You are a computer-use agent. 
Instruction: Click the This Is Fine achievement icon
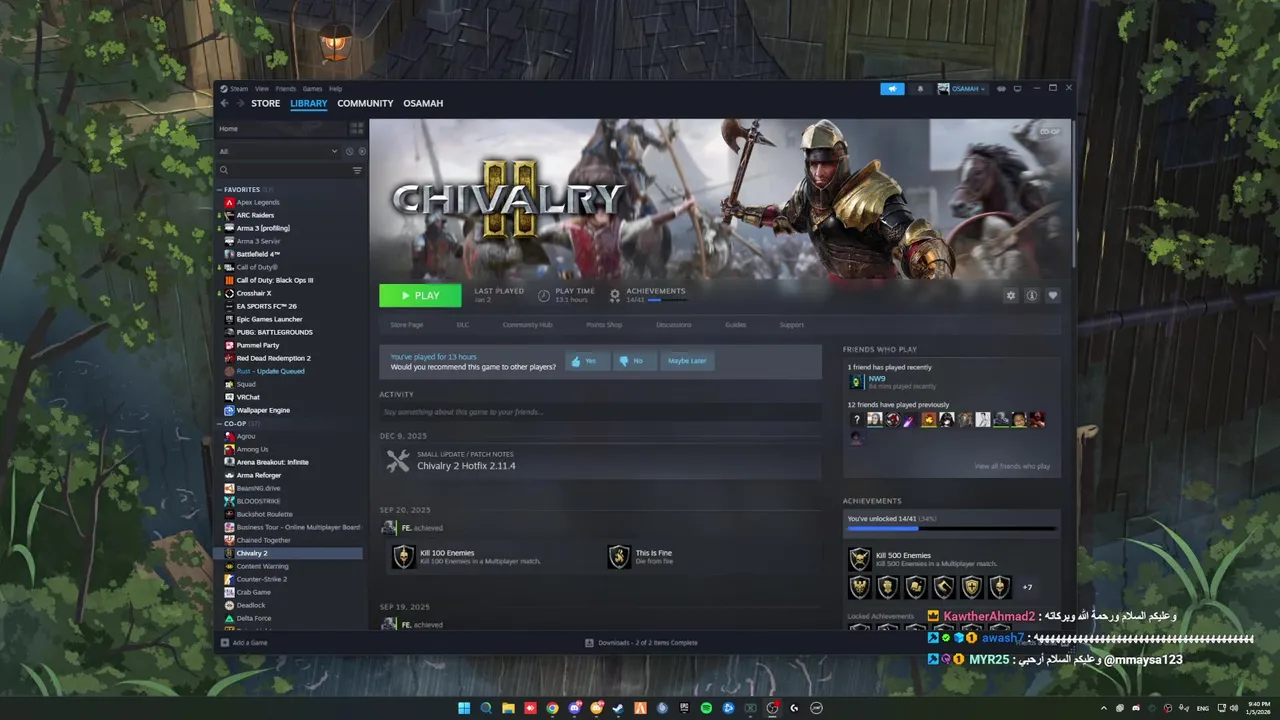tap(619, 557)
